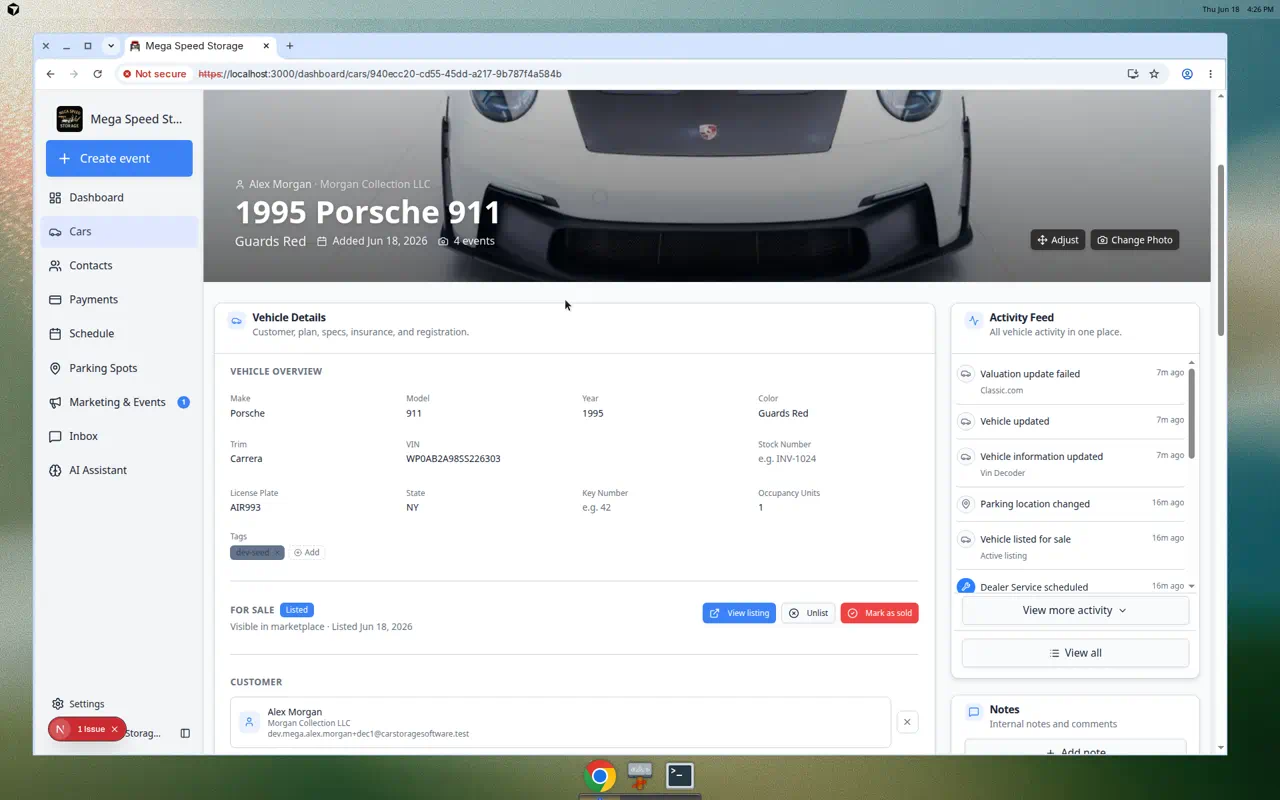Navigate to Parking Spots

pos(119,368)
